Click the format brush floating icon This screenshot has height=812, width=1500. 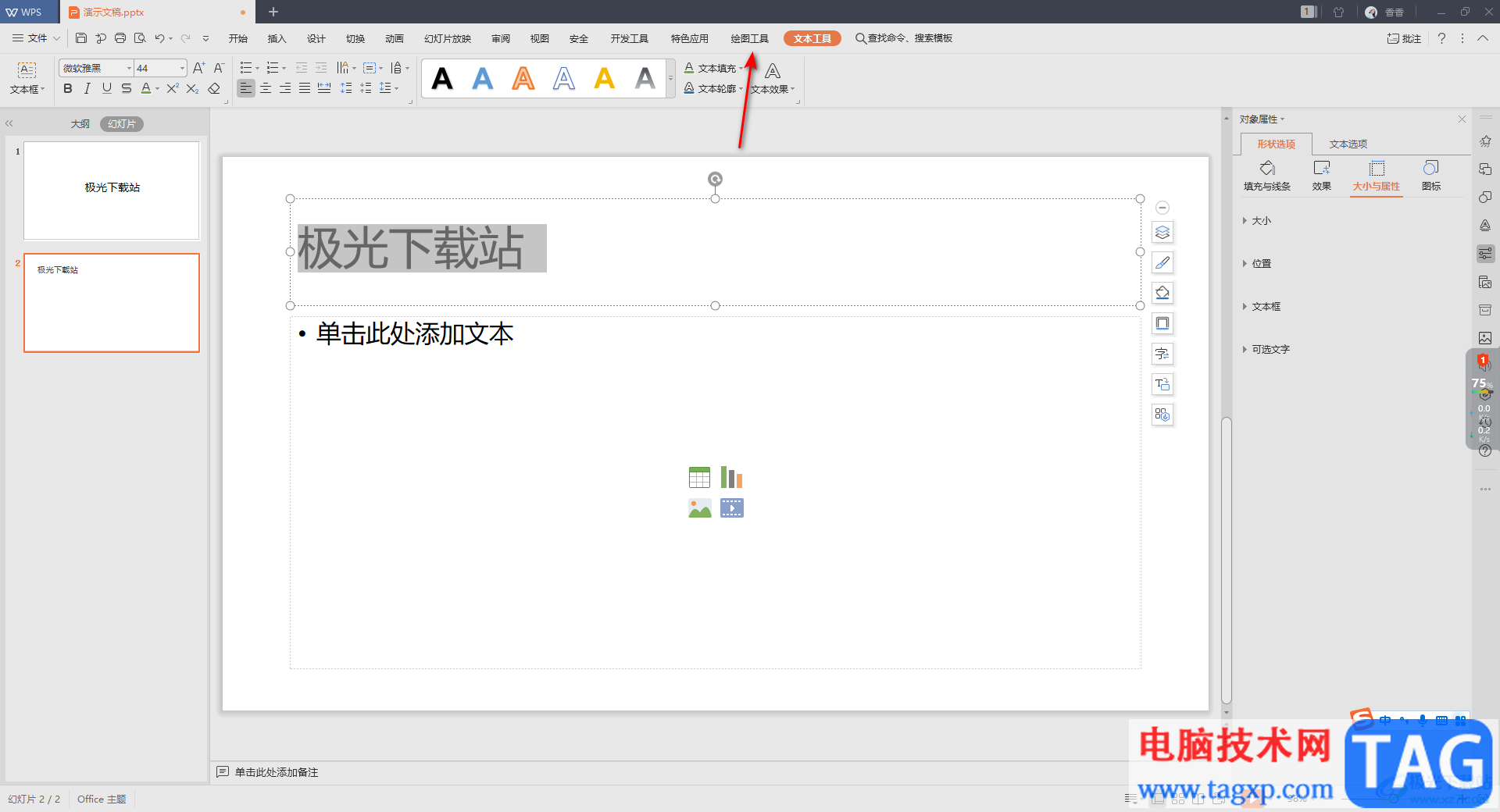[x=1162, y=262]
